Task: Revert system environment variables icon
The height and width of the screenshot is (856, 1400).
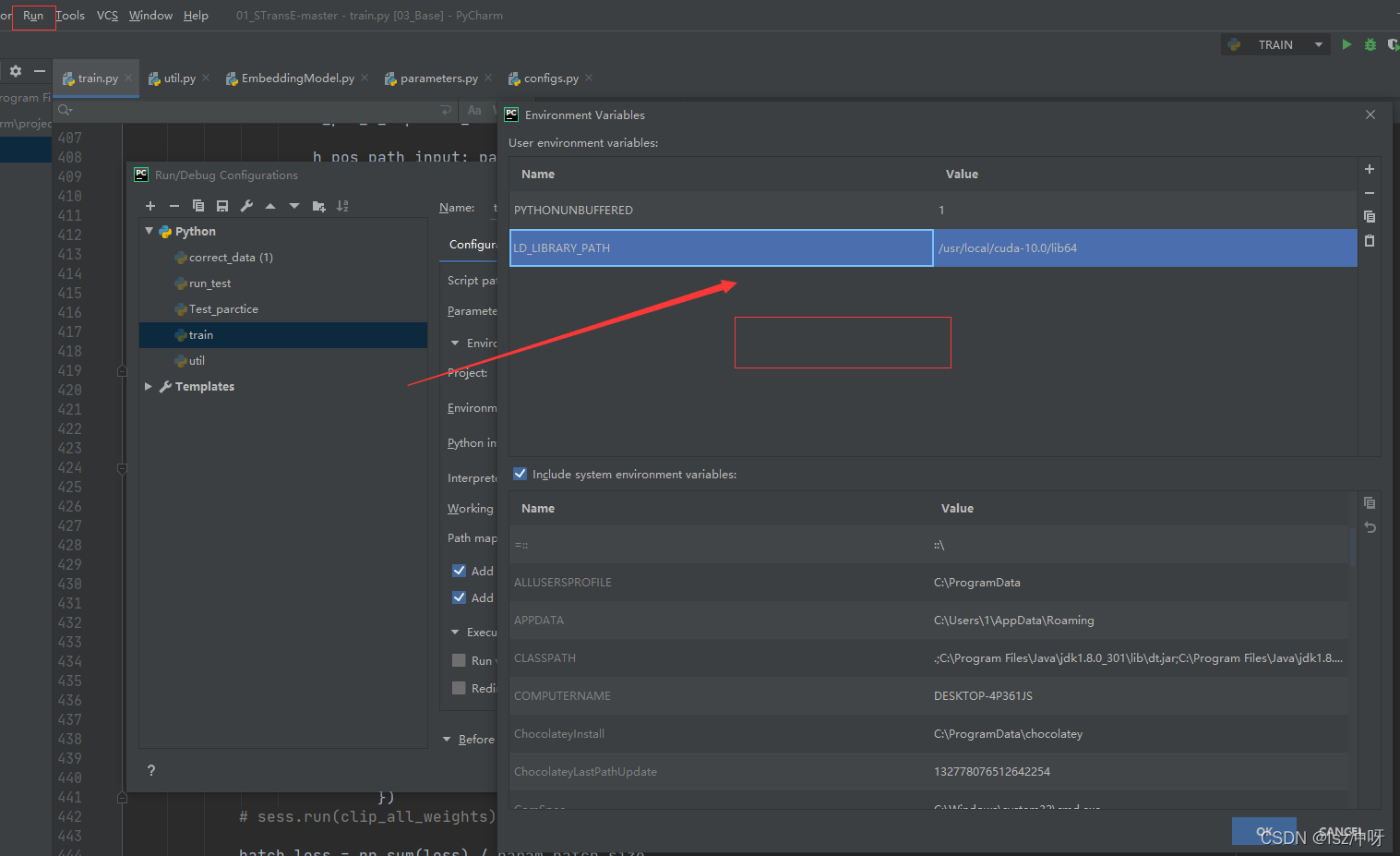Action: 1370,527
